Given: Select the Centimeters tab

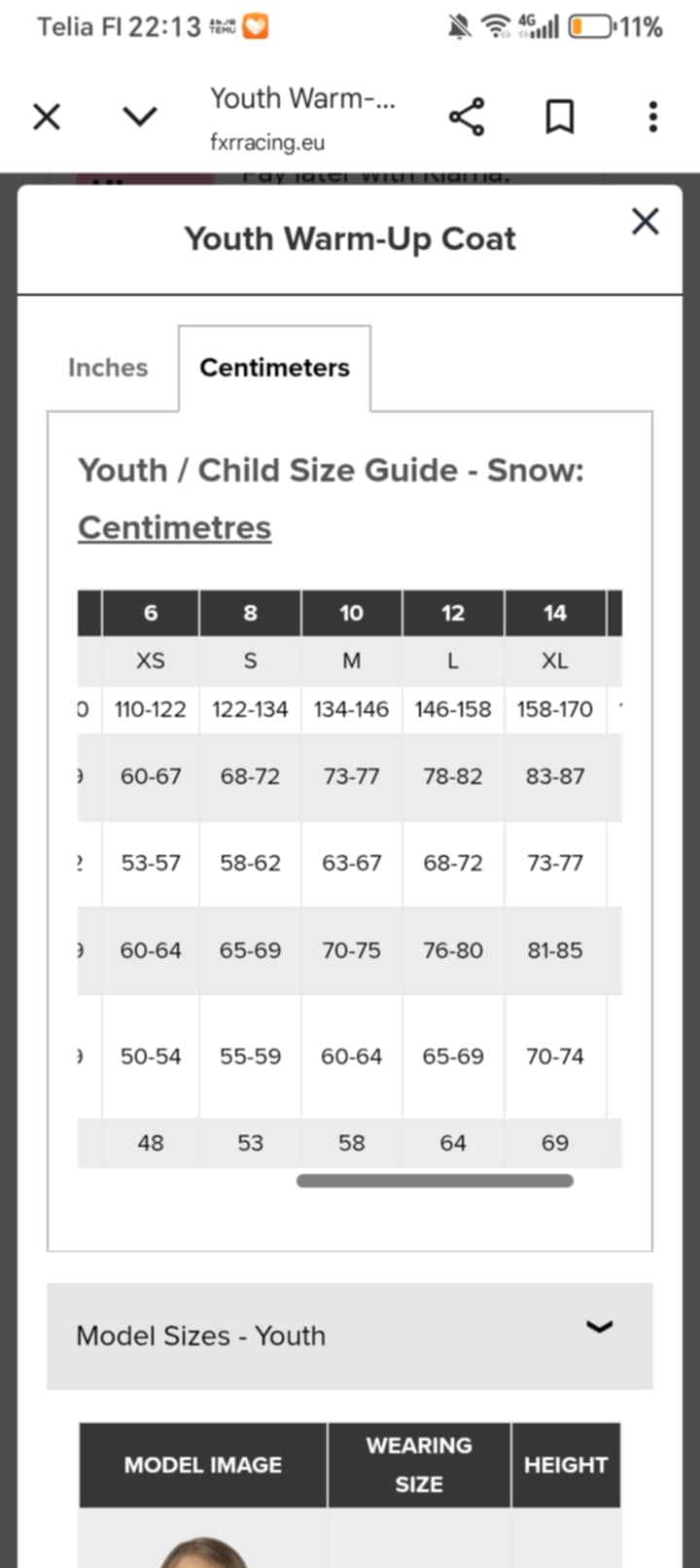Looking at the screenshot, I should (x=274, y=368).
